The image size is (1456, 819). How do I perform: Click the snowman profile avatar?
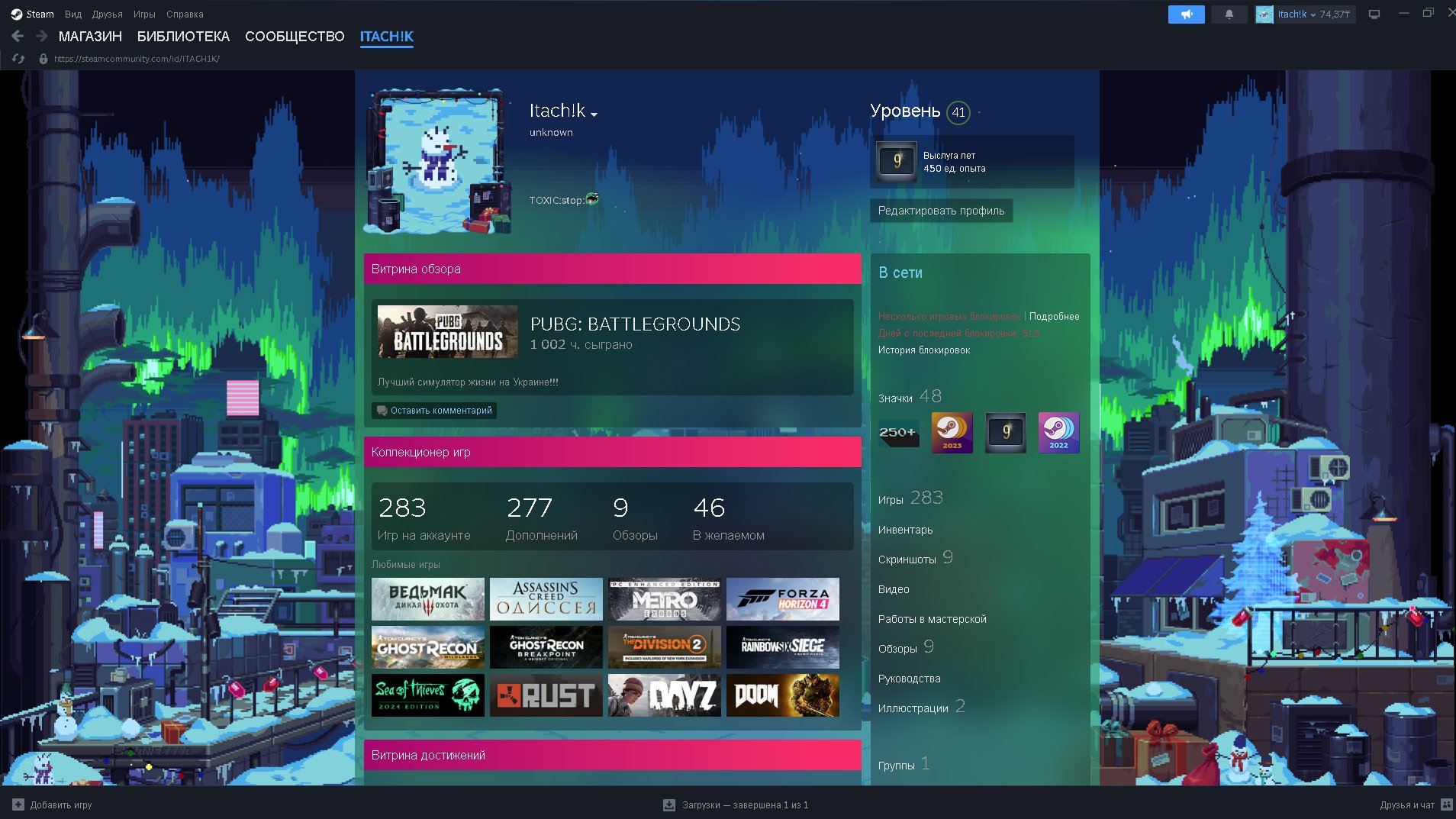[x=437, y=161]
